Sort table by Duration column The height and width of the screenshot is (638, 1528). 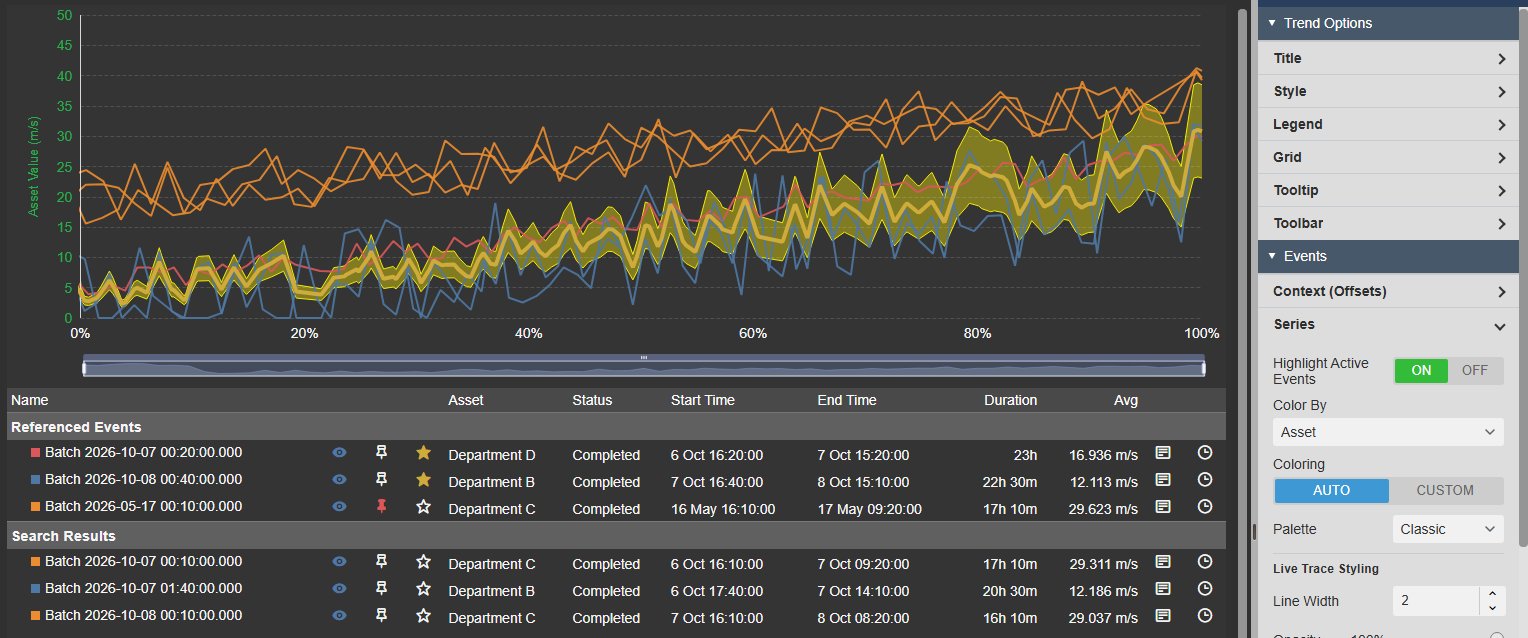(1010, 400)
